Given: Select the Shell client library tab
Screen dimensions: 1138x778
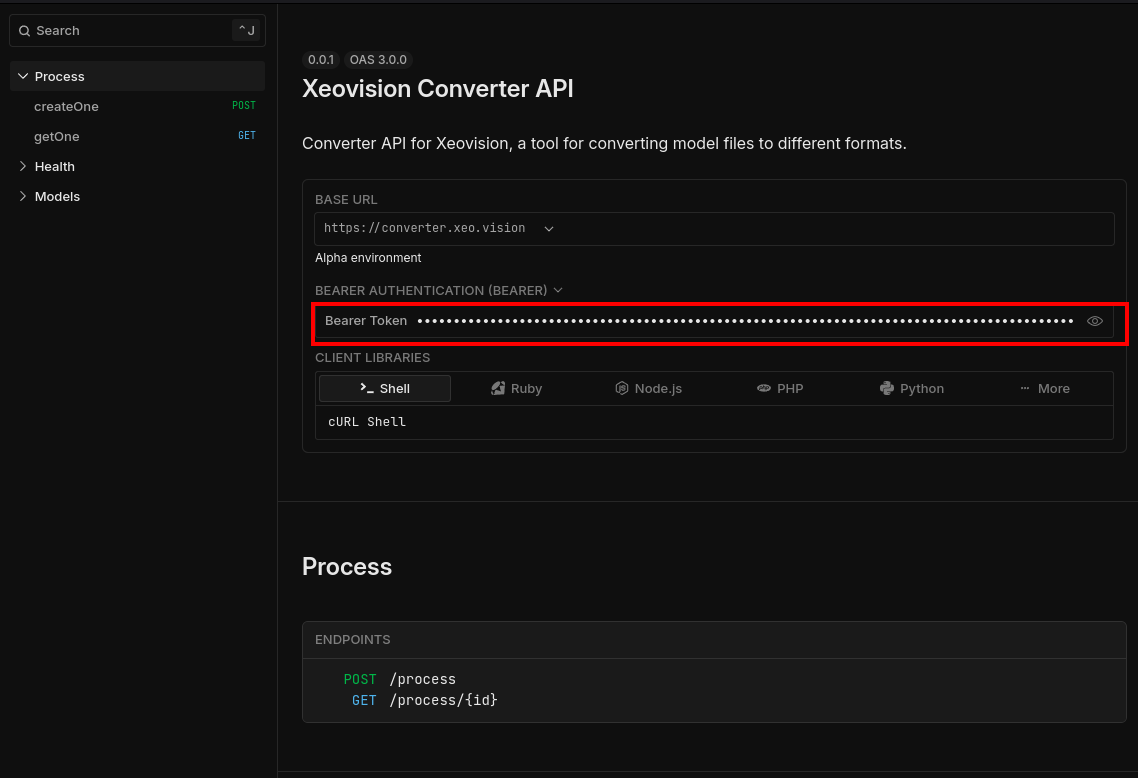Looking at the screenshot, I should tap(385, 388).
